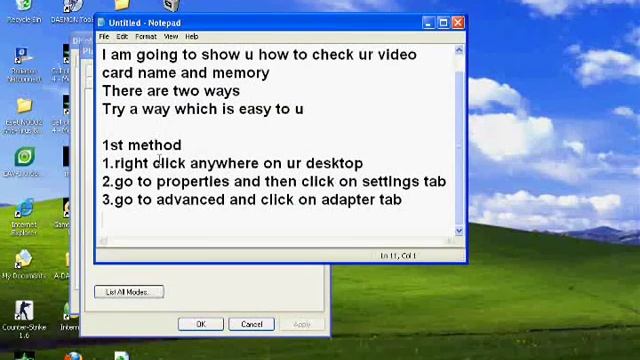The height and width of the screenshot is (360, 640).
Task: Click line '2.go to properties and then click'
Action: [x=274, y=181]
